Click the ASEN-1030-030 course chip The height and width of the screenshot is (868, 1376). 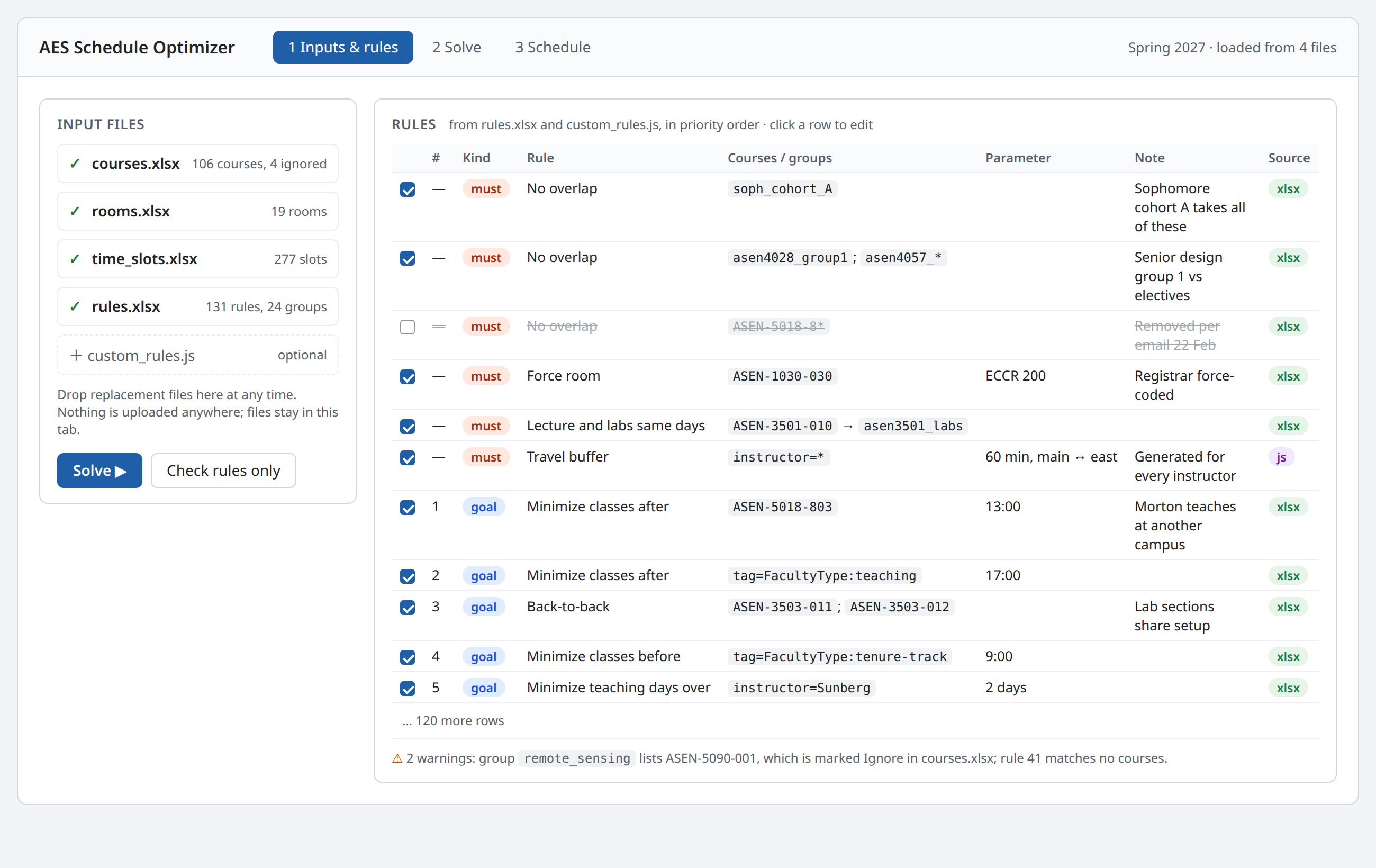pos(782,376)
